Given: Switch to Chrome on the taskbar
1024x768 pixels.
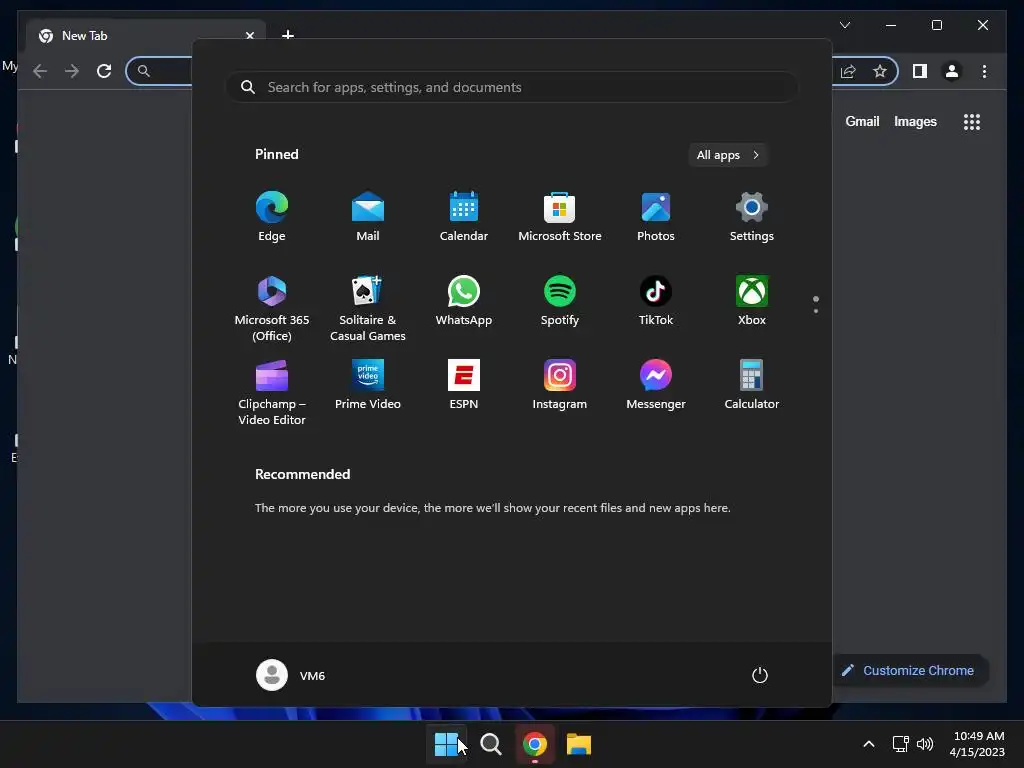Looking at the screenshot, I should click(534, 744).
